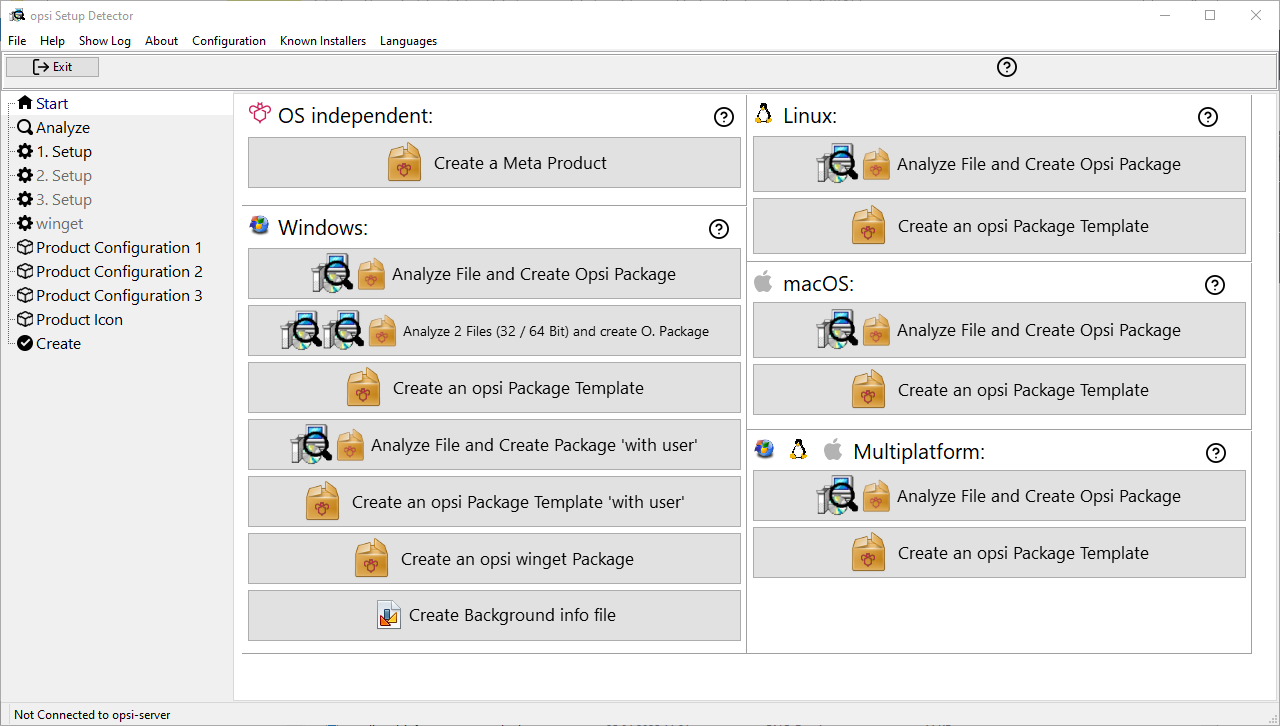Image resolution: width=1280 pixels, height=726 pixels.
Task: Click macOS Analyze File and Create Opsi Package
Action: (x=999, y=330)
